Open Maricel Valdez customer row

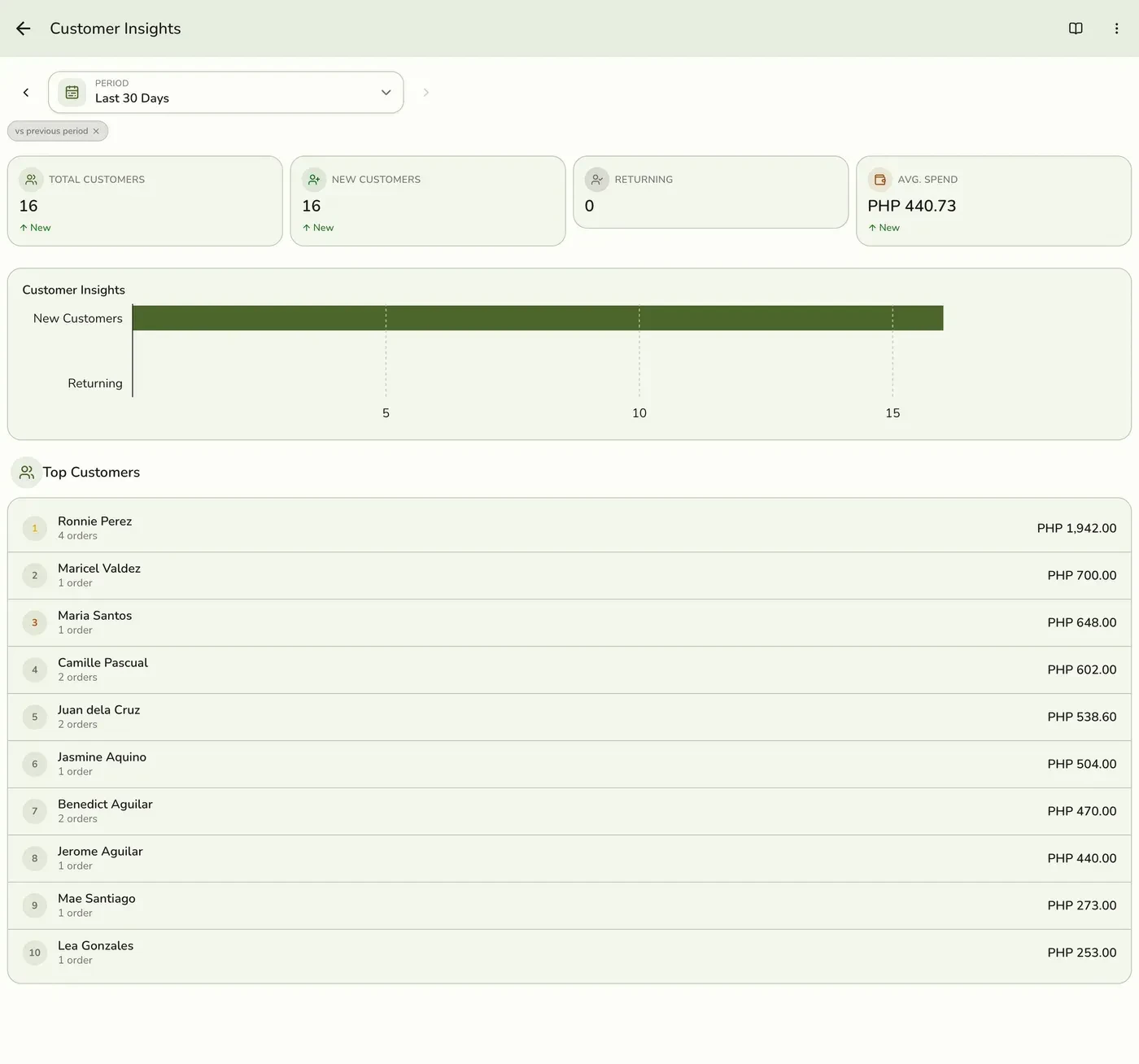point(569,576)
